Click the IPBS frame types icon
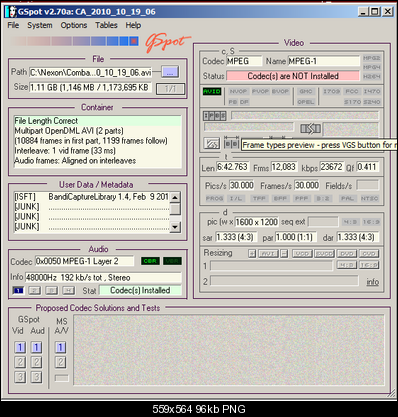The image size is (398, 417). [x=215, y=116]
